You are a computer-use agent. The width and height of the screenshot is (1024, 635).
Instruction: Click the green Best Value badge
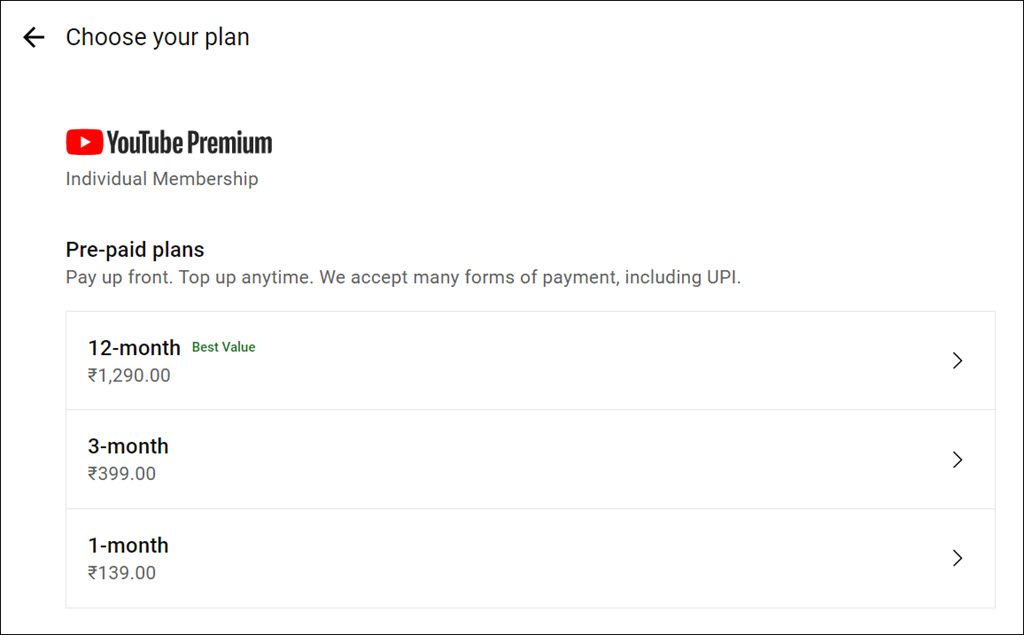223,348
